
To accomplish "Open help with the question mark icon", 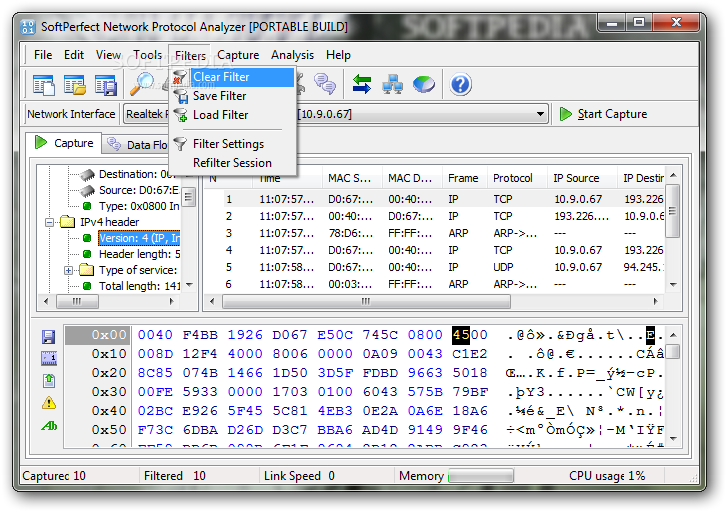I will pos(460,84).
